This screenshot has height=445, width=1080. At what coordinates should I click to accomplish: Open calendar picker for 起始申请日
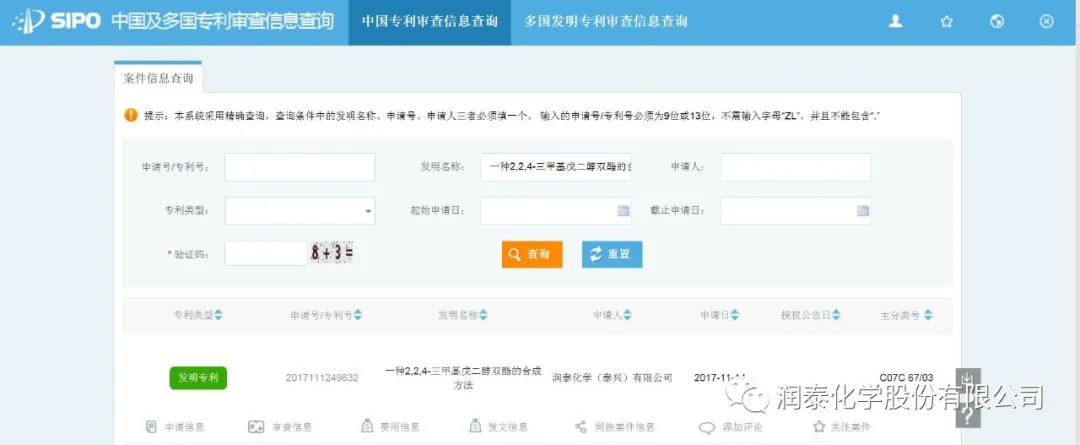coord(623,211)
